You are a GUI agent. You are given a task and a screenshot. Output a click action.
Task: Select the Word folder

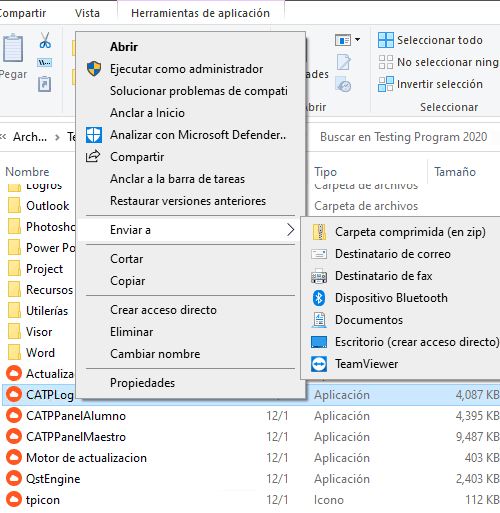coord(40,353)
